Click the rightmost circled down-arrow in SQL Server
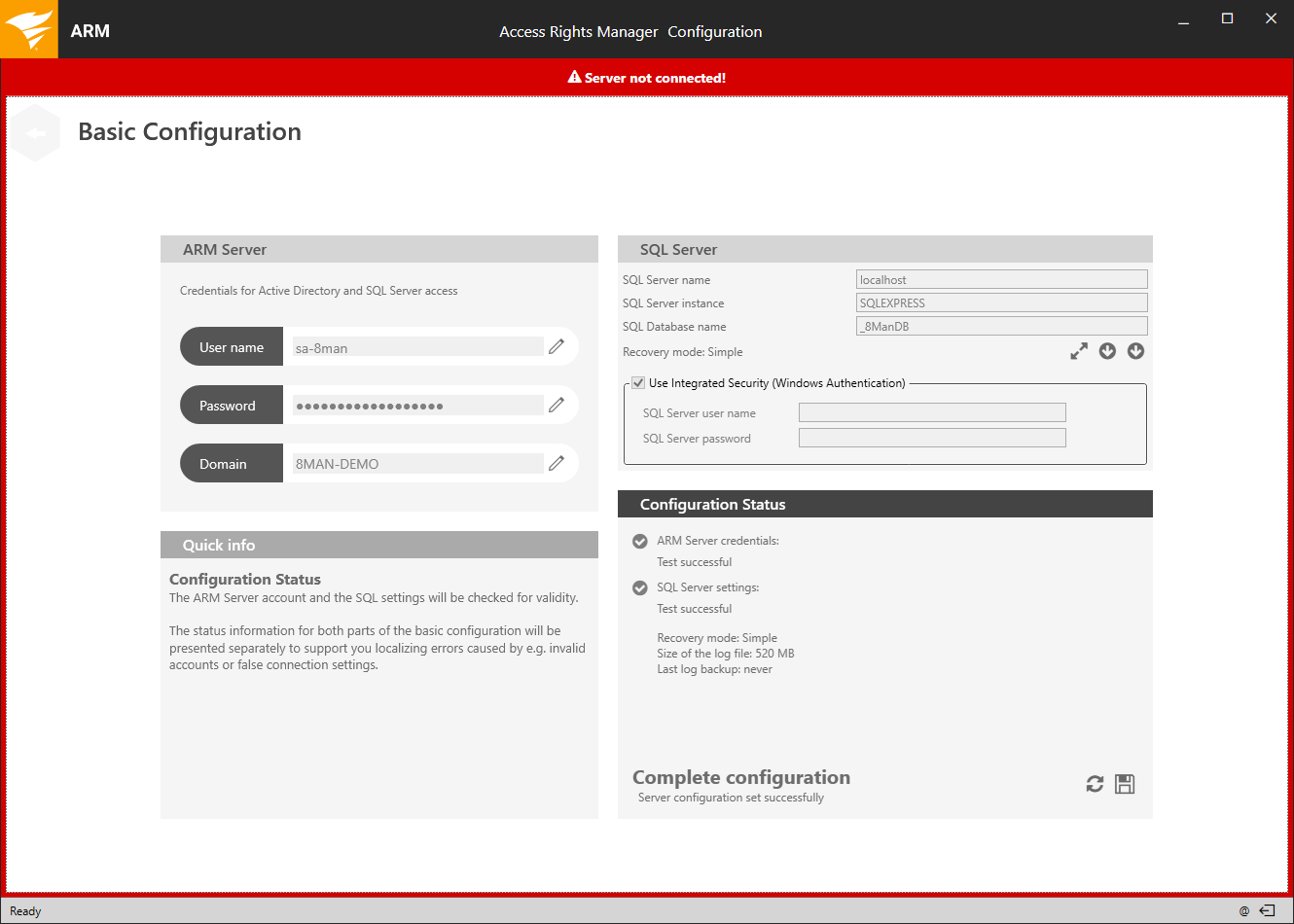Viewport: 1294px width, 924px height. point(1135,351)
